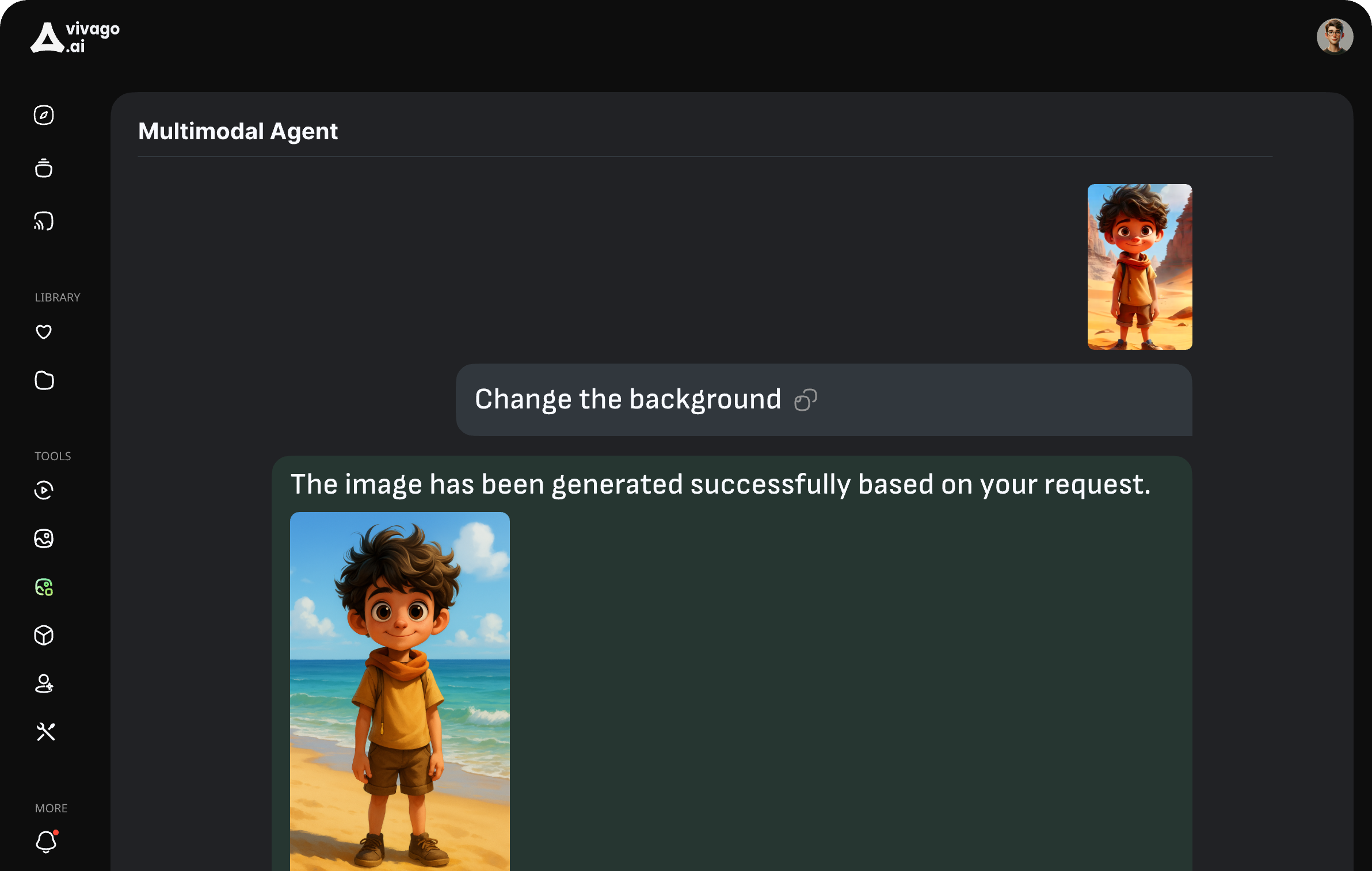Click the TOOLS section label

coord(53,456)
